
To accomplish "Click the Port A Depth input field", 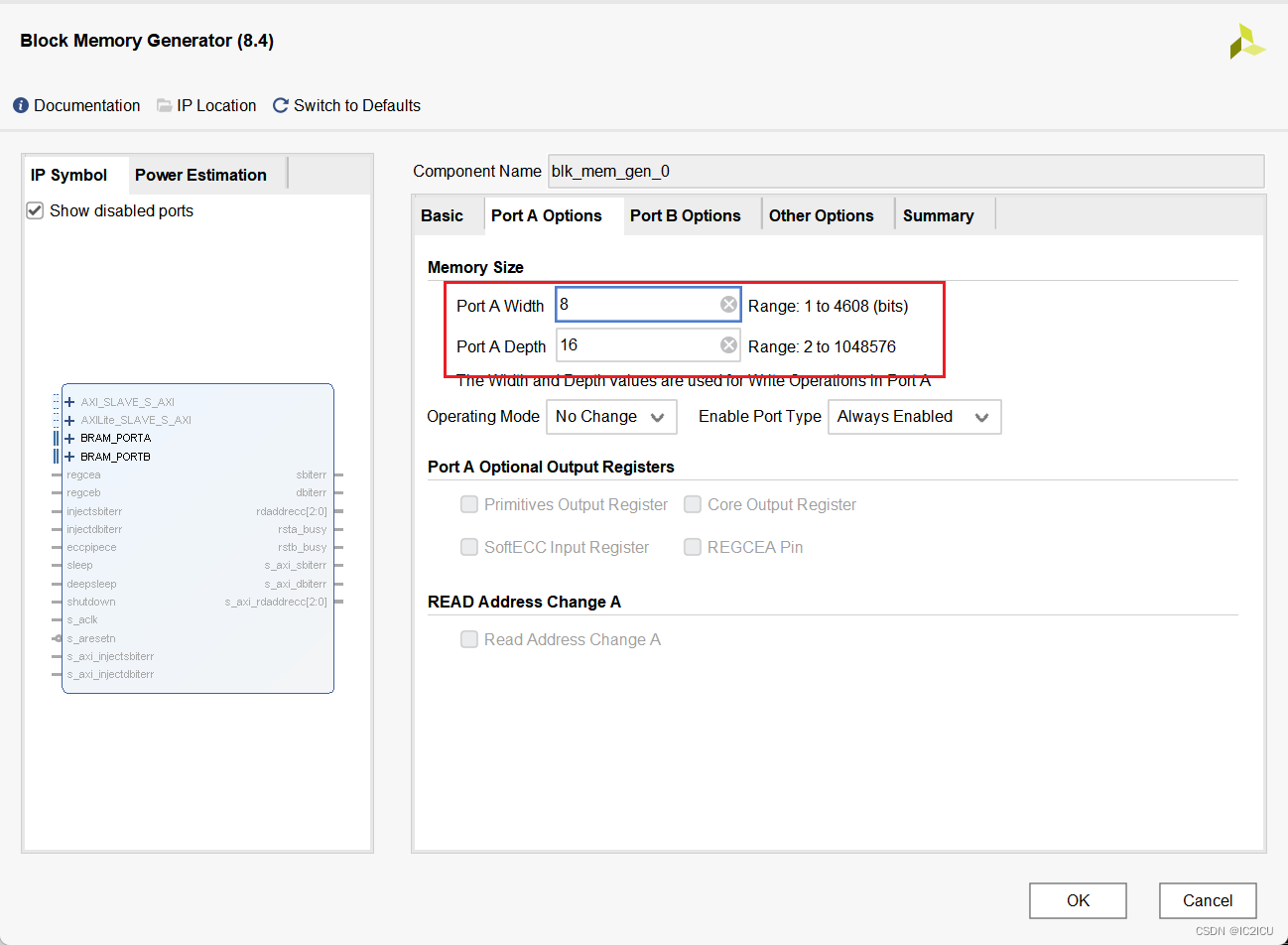I will click(648, 345).
